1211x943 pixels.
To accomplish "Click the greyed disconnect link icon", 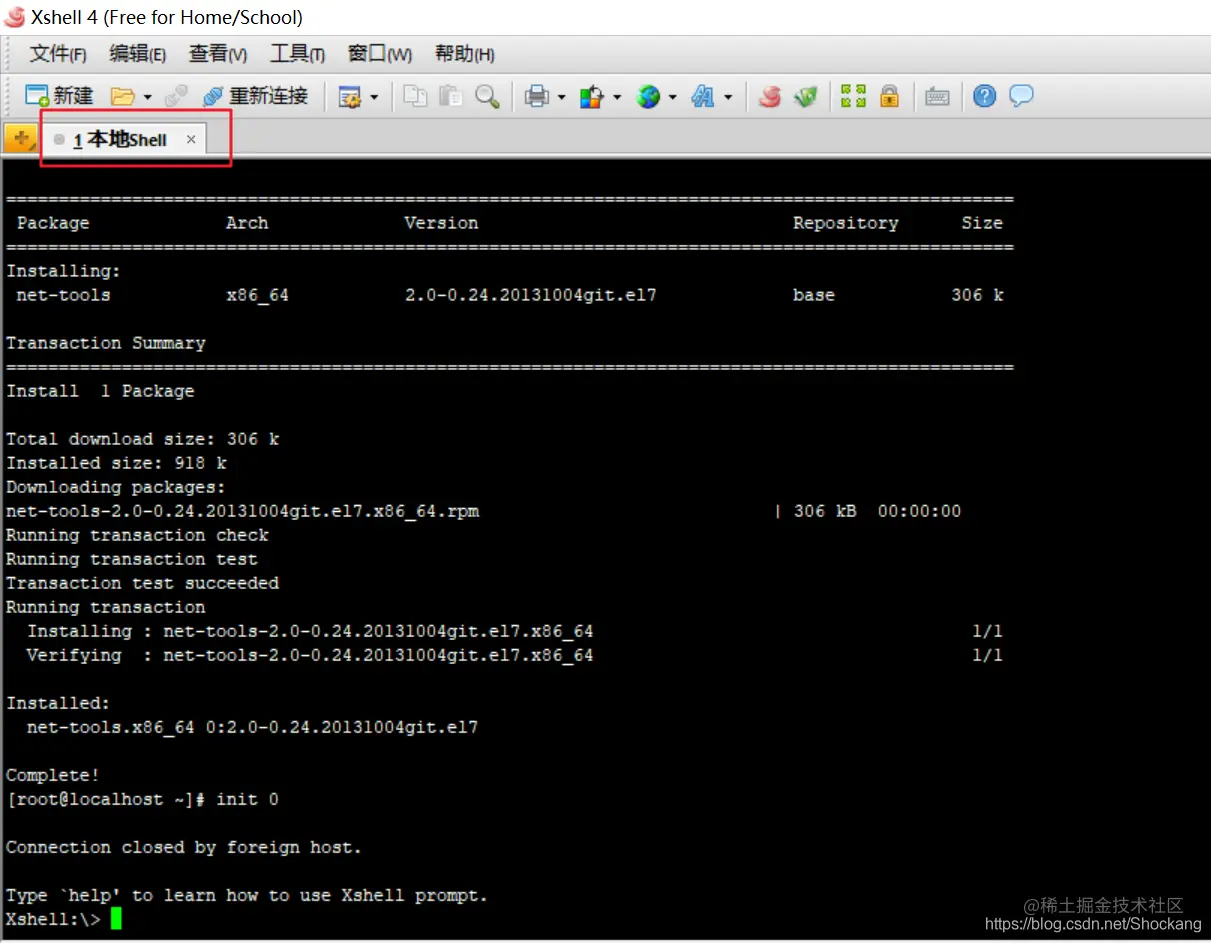I will (176, 96).
